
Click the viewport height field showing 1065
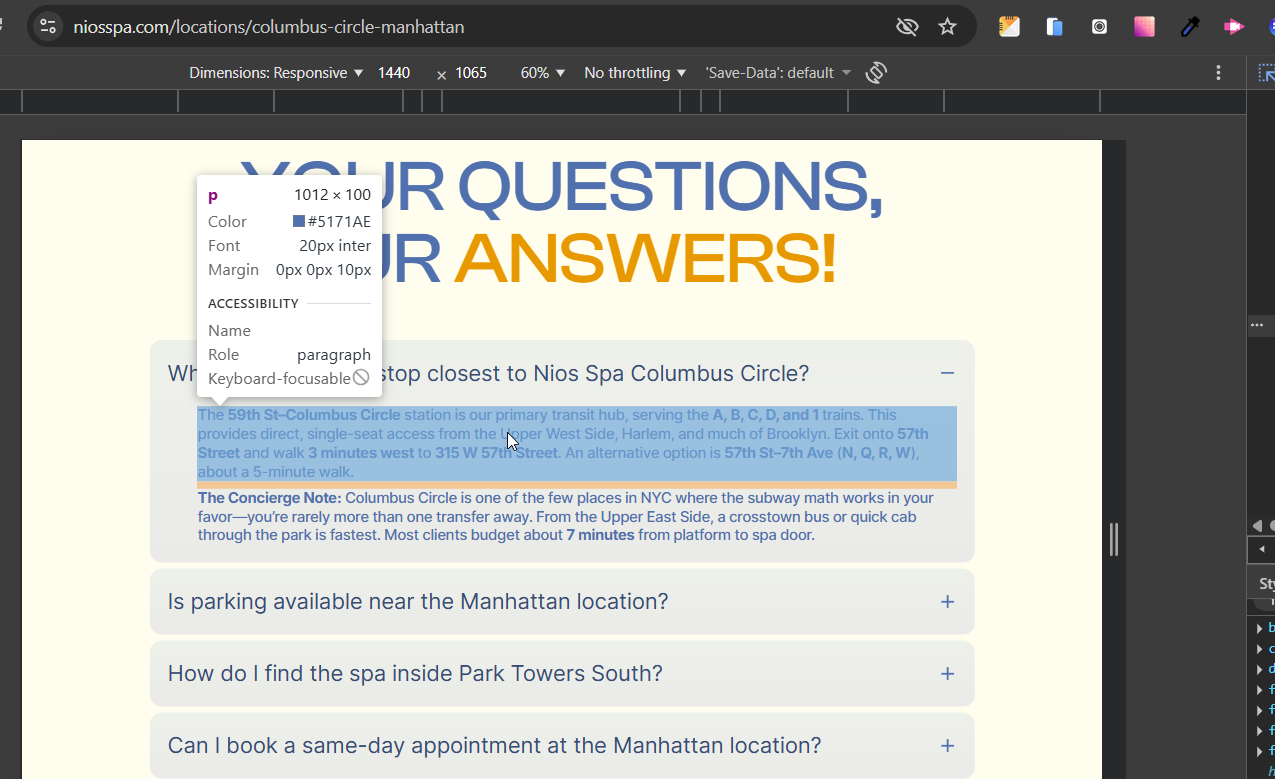[x=471, y=73]
